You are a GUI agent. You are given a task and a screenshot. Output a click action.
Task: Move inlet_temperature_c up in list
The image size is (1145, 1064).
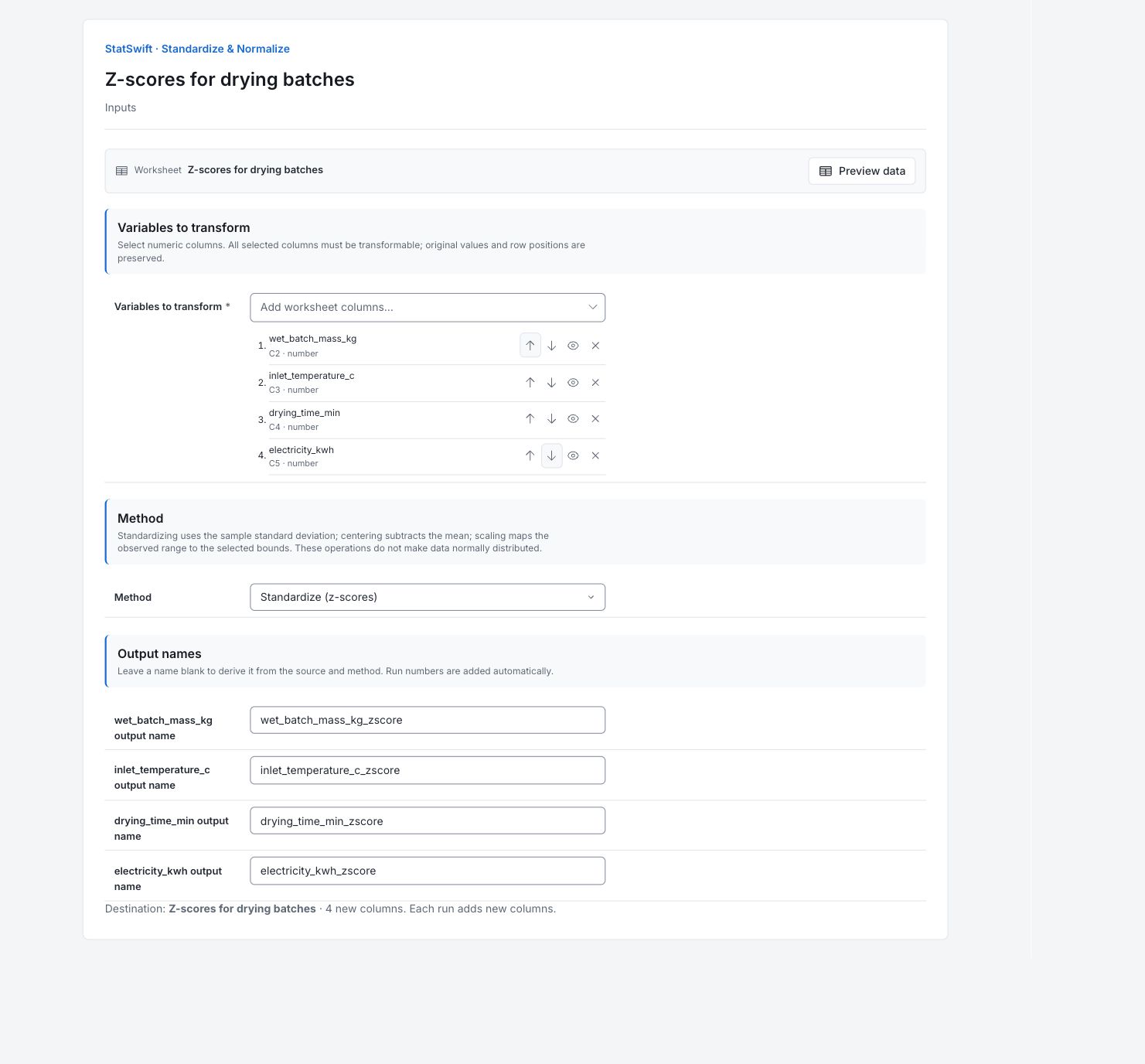[530, 383]
